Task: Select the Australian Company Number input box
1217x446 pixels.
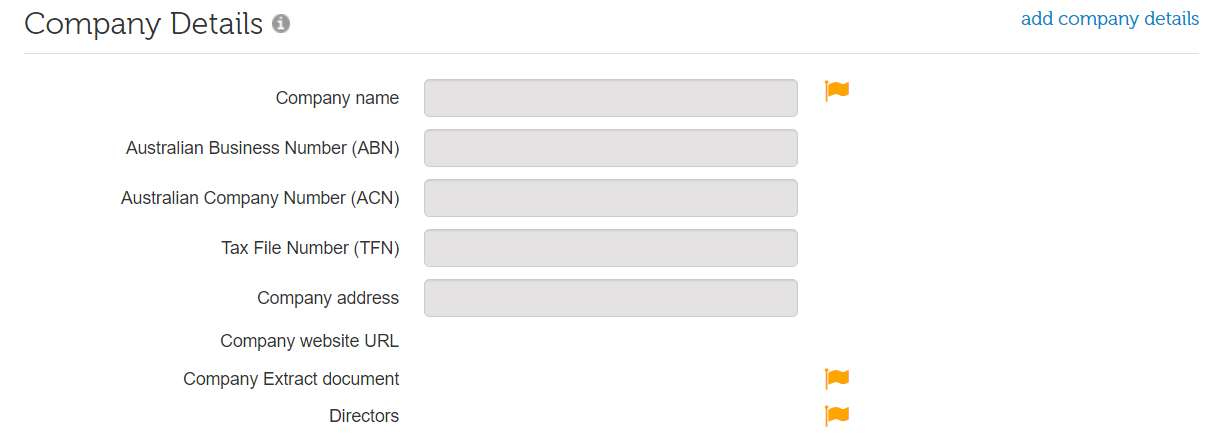Action: click(x=610, y=198)
